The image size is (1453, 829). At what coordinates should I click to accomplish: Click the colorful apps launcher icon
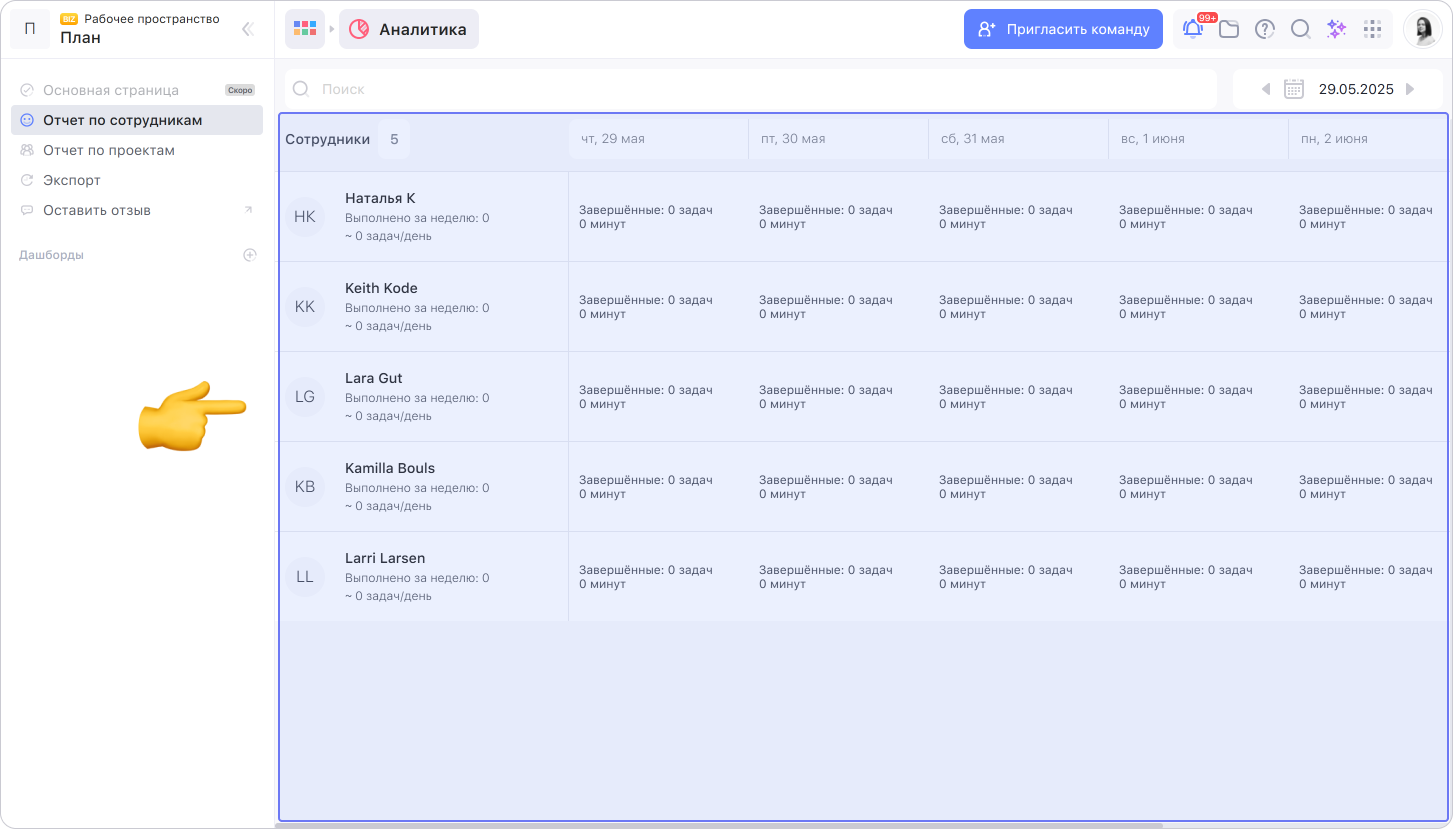(305, 29)
